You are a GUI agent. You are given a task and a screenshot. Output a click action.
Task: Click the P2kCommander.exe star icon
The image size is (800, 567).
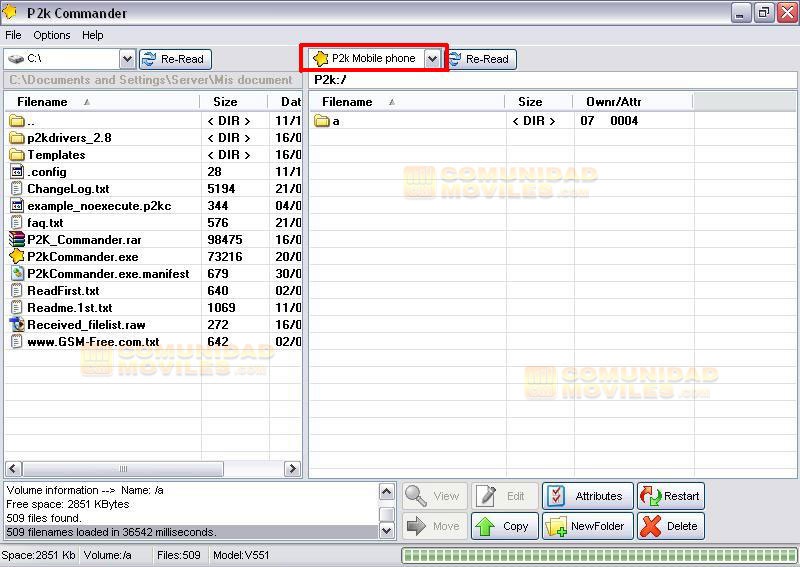[x=17, y=256]
